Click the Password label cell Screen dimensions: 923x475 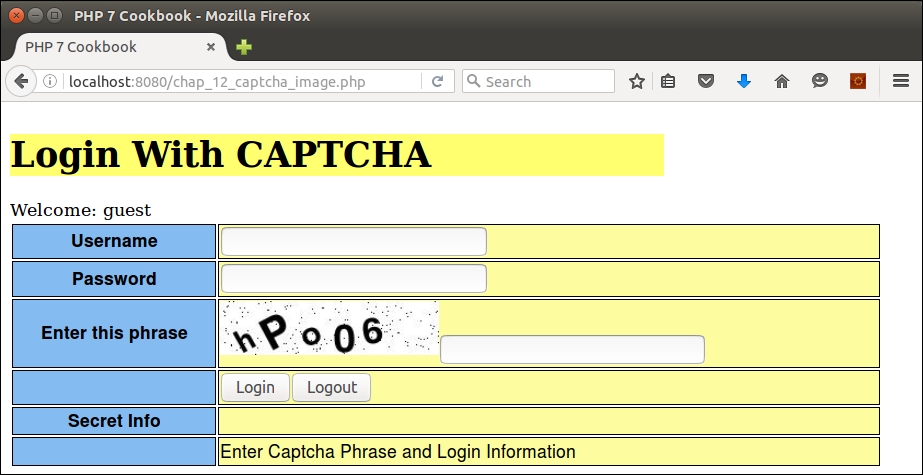point(114,278)
